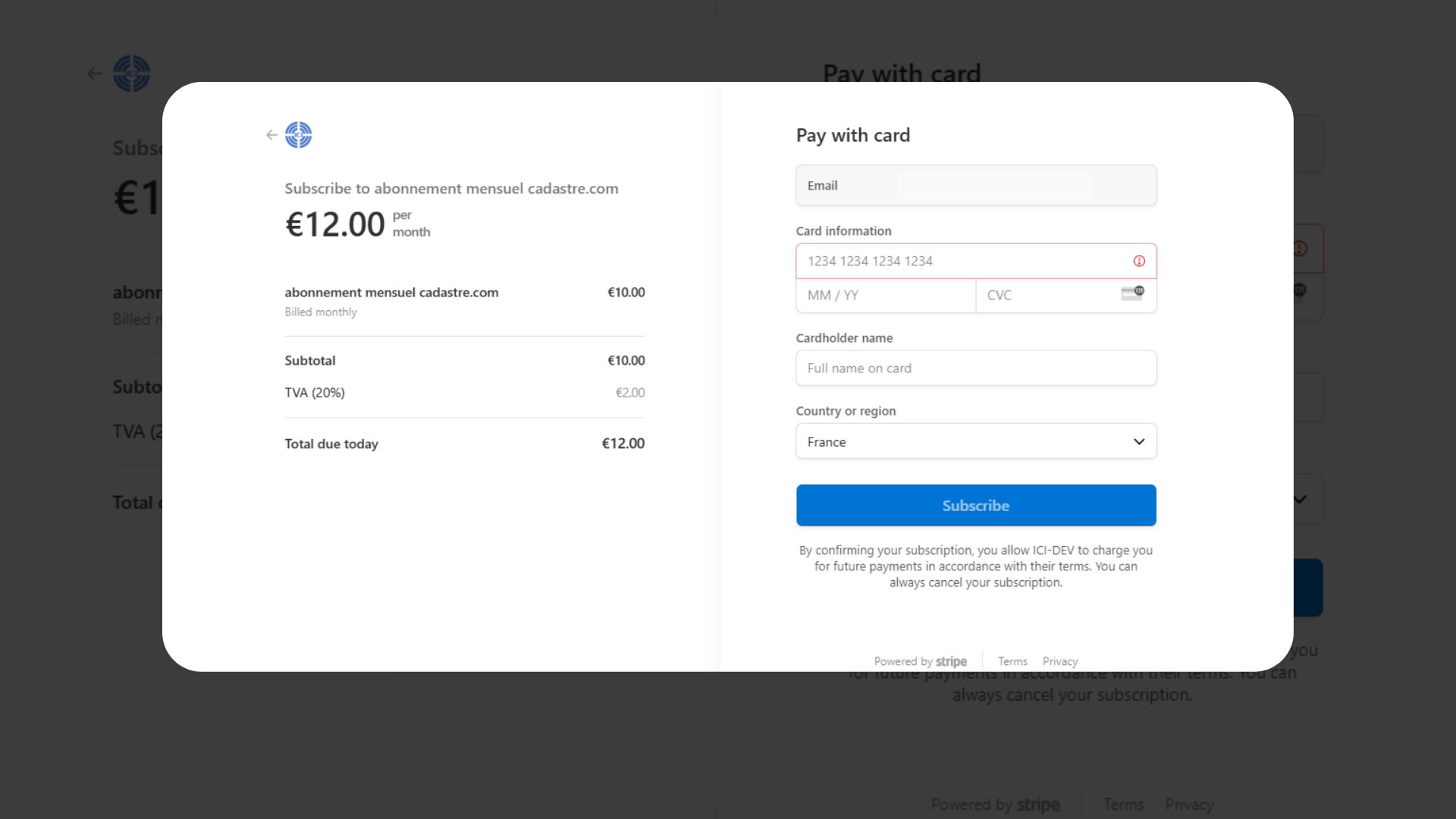Focus the card number field
The width and height of the screenshot is (1456, 819).
click(x=976, y=261)
